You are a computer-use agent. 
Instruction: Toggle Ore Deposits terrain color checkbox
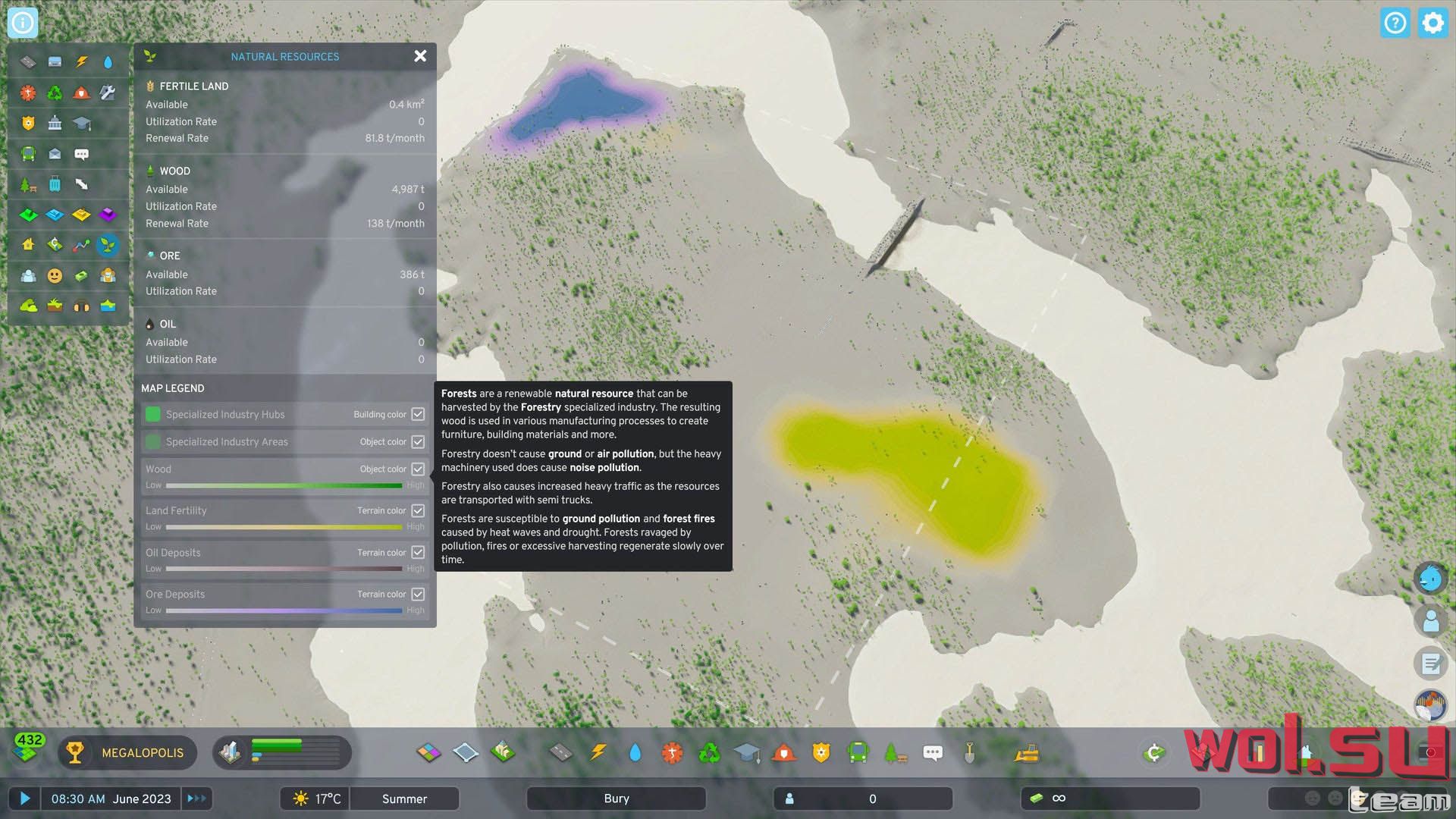pos(418,594)
